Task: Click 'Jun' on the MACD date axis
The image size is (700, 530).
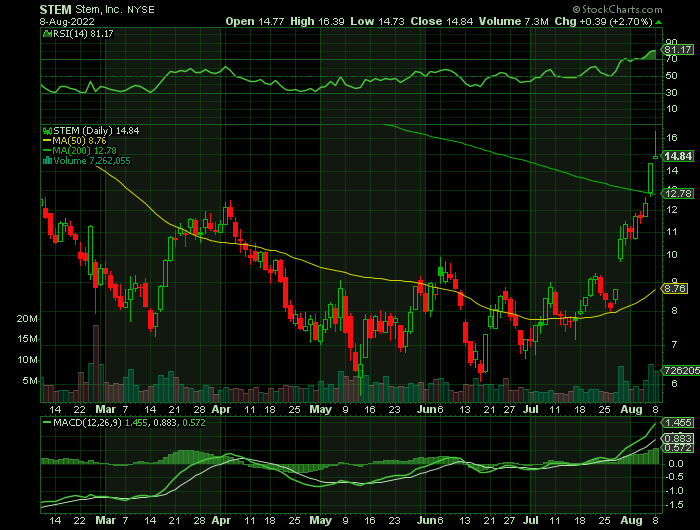Action: coord(426,521)
